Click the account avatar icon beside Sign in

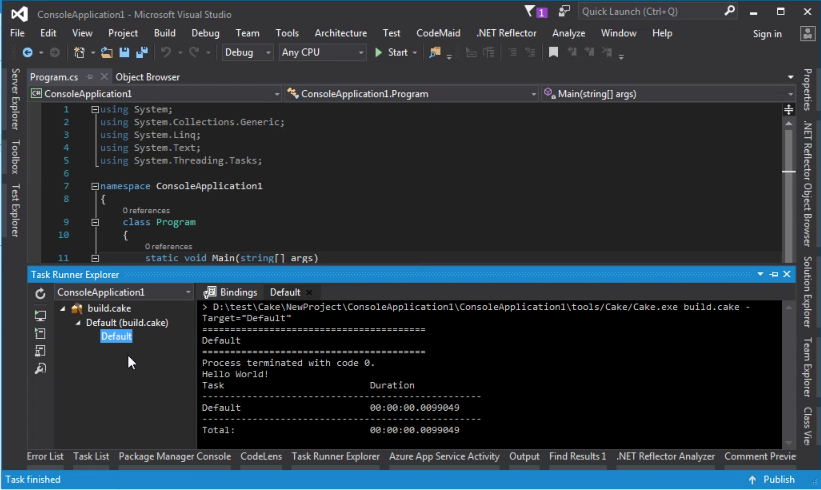807,34
